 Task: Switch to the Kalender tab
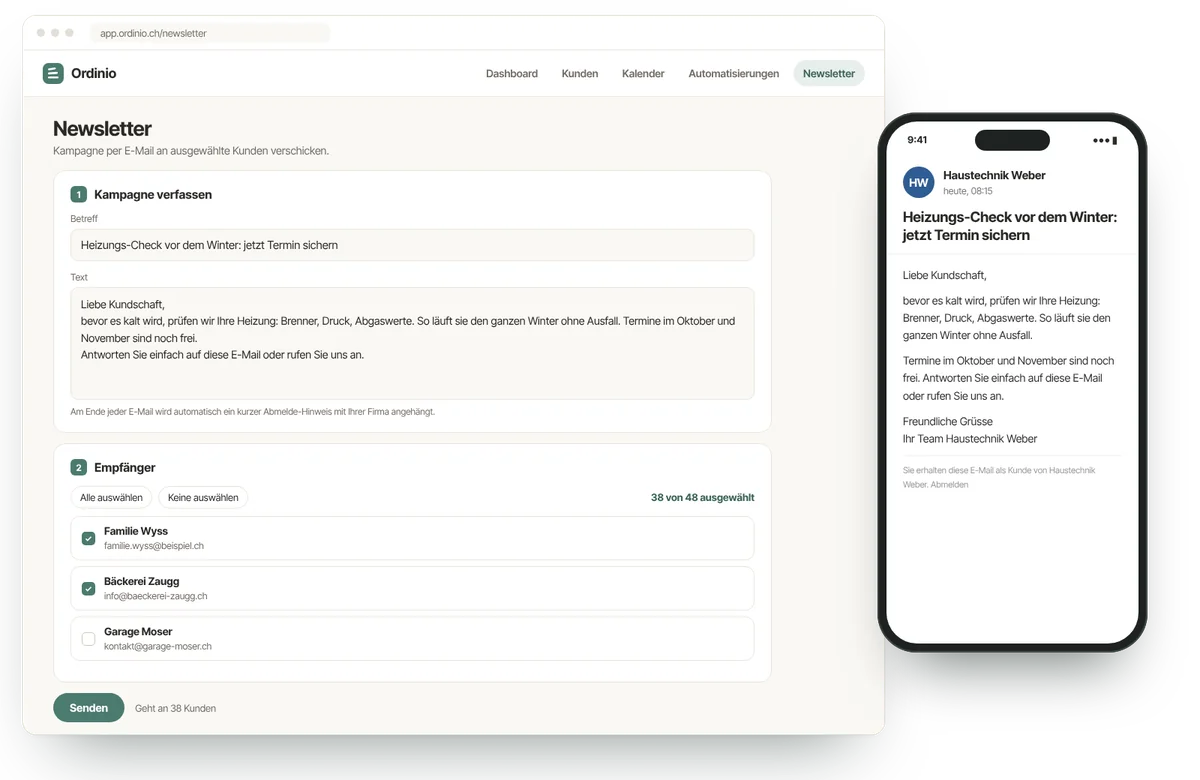643,73
